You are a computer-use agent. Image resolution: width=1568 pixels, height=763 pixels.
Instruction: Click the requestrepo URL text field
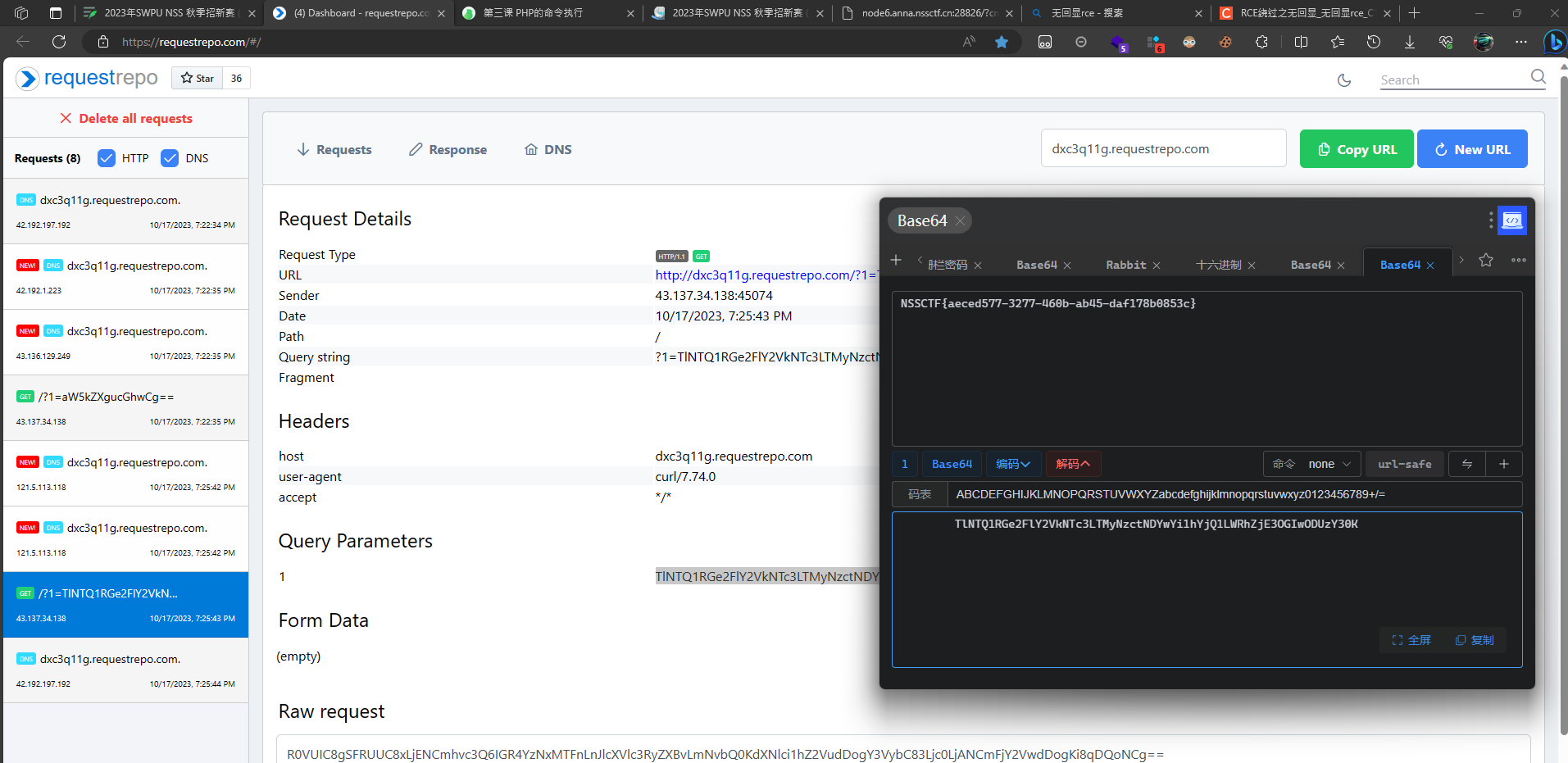(x=1163, y=148)
